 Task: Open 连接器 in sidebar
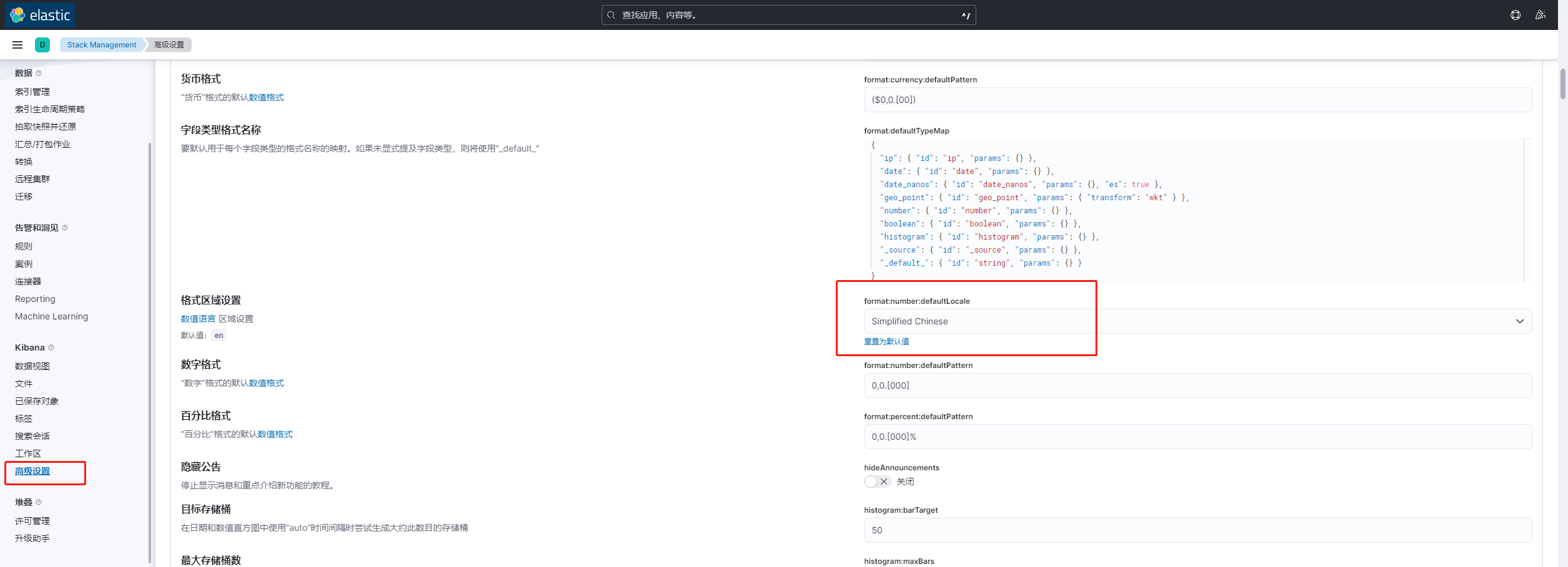[x=28, y=281]
